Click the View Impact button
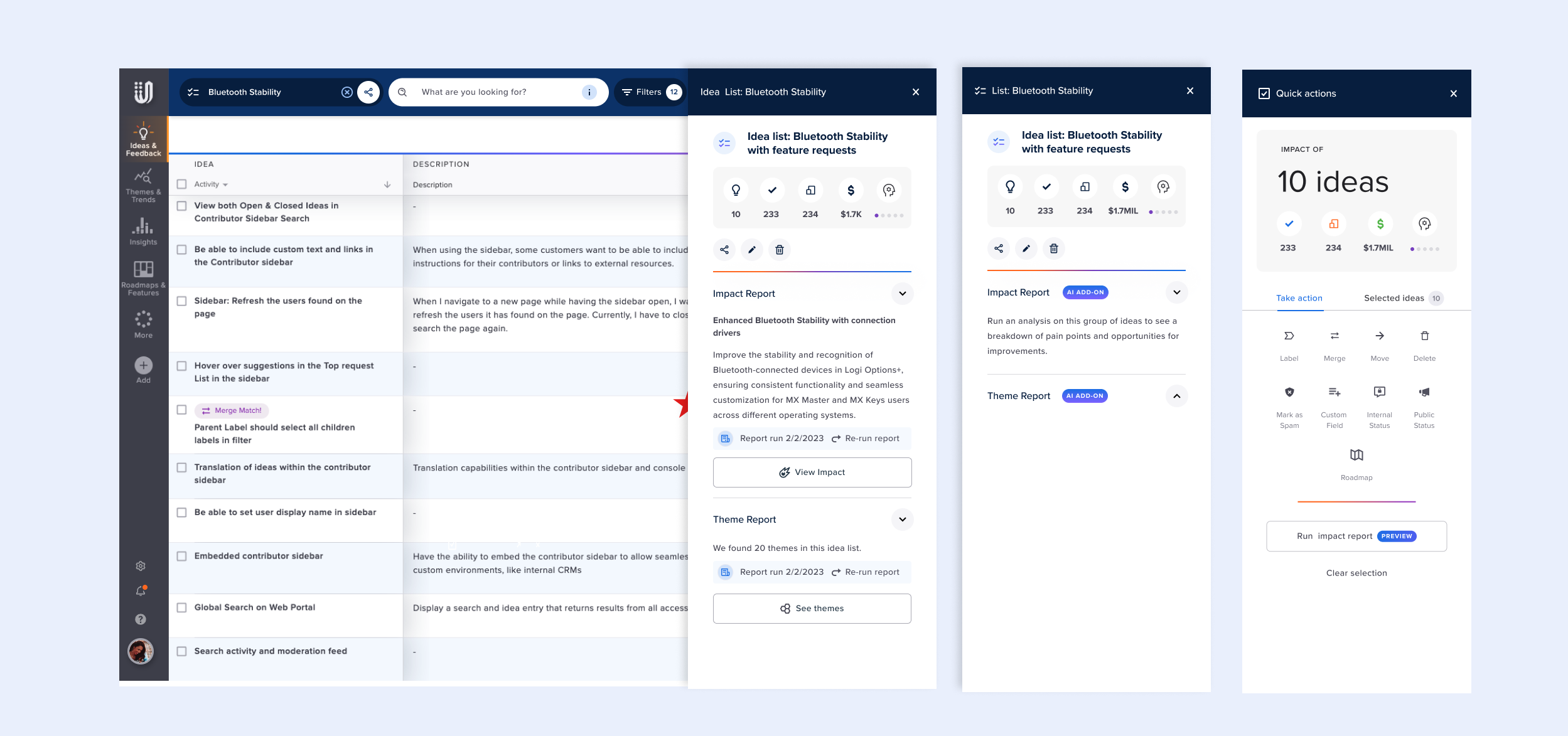The height and width of the screenshot is (736, 1568). [x=812, y=472]
